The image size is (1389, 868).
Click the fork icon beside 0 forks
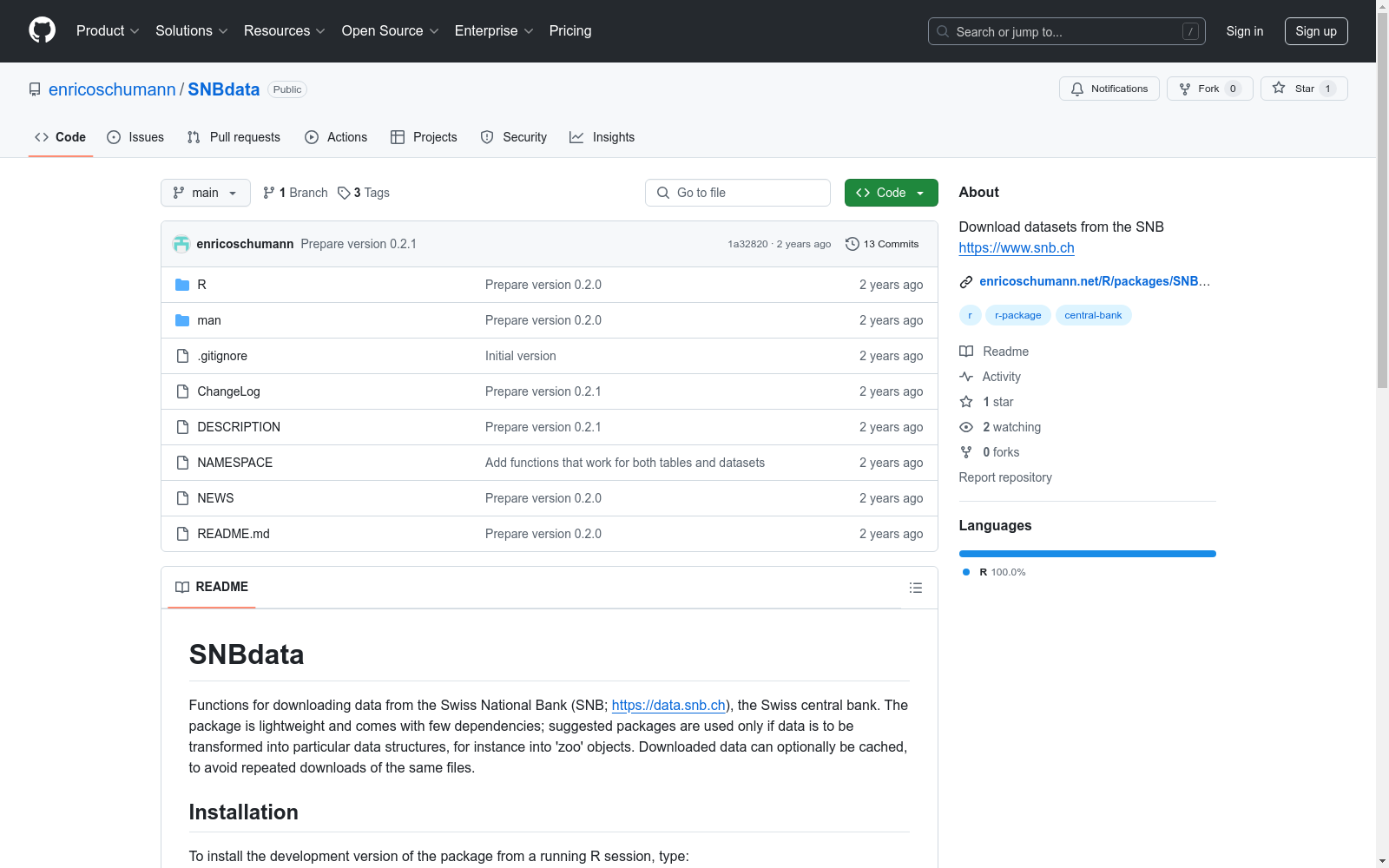point(966,452)
